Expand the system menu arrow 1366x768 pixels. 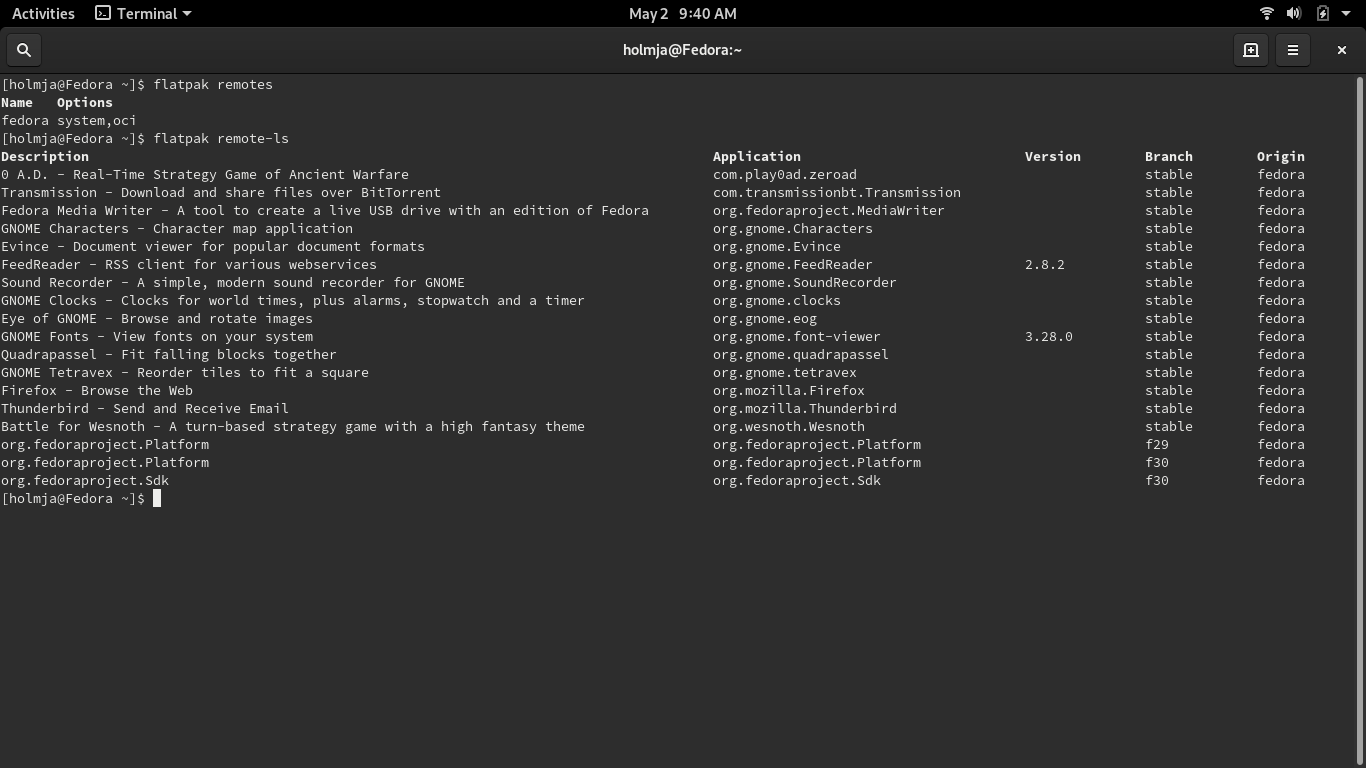pyautogui.click(x=1346, y=14)
